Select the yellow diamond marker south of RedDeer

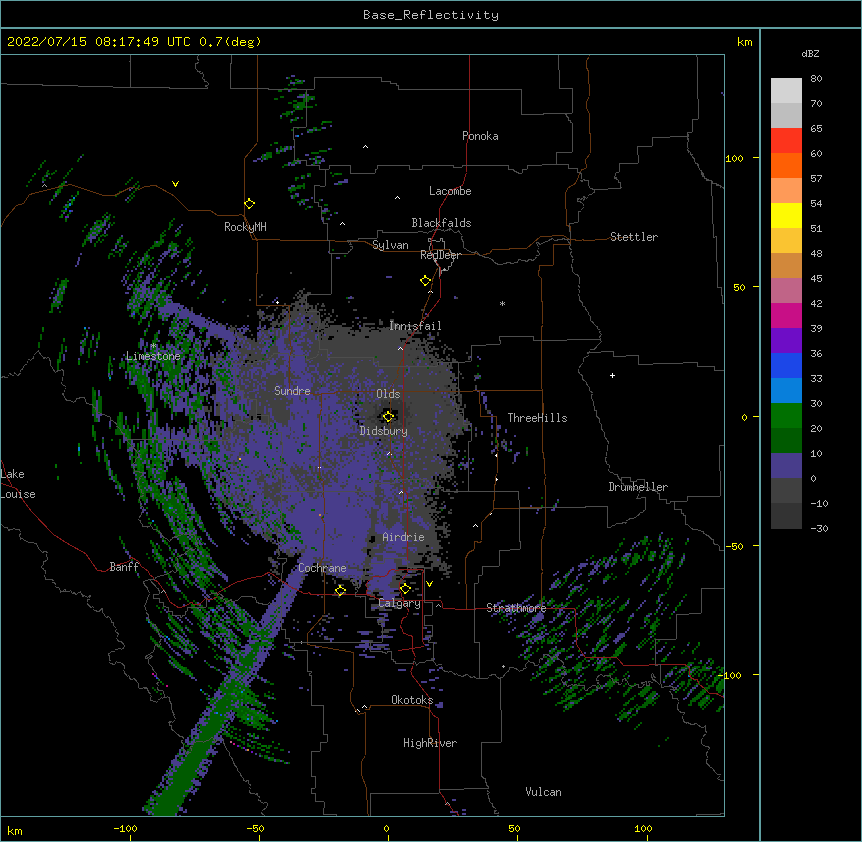click(x=426, y=281)
